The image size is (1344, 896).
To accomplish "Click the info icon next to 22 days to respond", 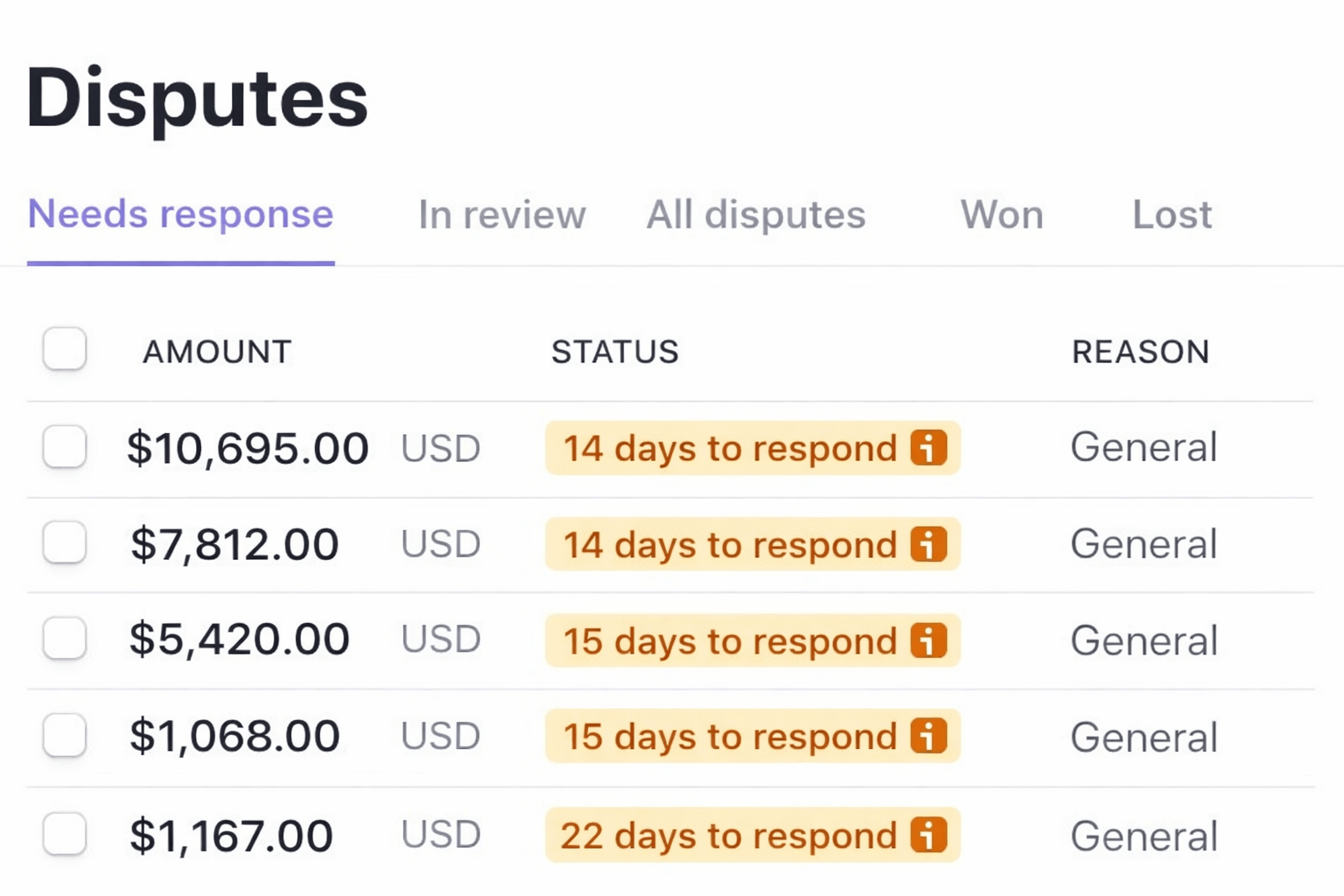I will coord(929,836).
